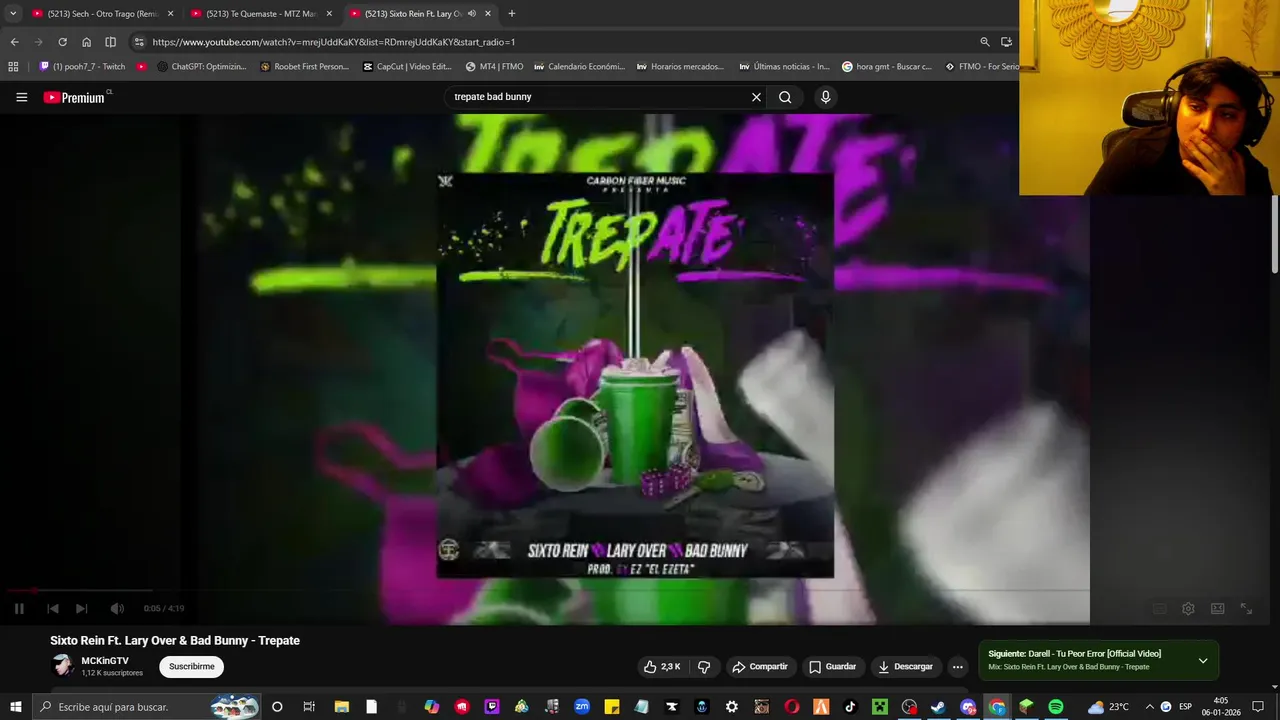This screenshot has width=1280, height=720.
Task: Expand the Siguiente playlist panel chevron
Action: click(x=1203, y=660)
